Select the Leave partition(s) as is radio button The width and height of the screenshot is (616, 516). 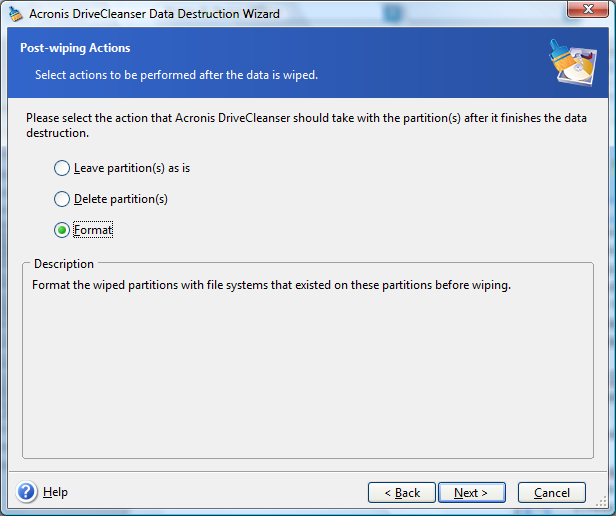click(62, 168)
